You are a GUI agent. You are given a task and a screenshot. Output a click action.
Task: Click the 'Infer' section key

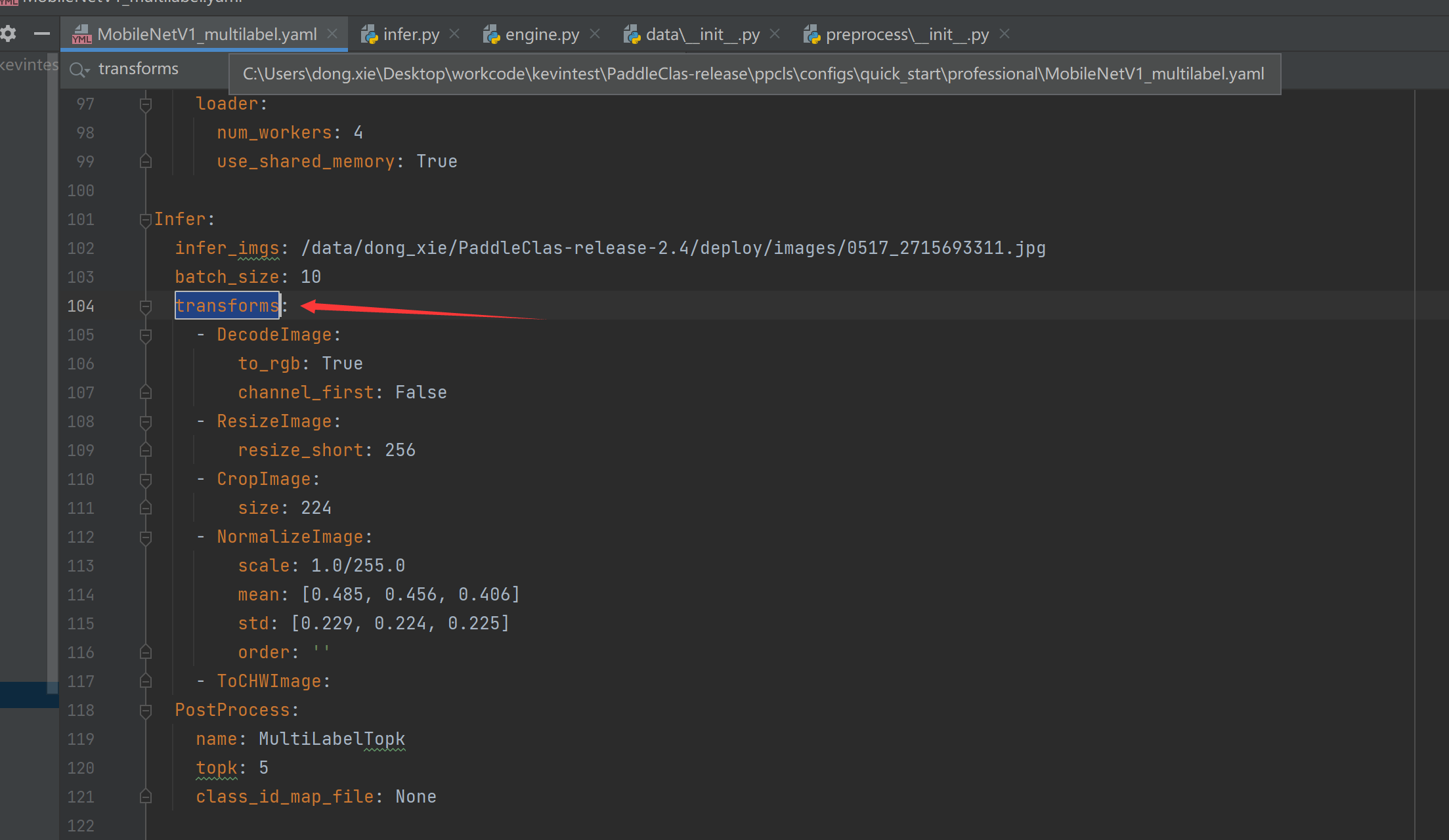coord(180,219)
